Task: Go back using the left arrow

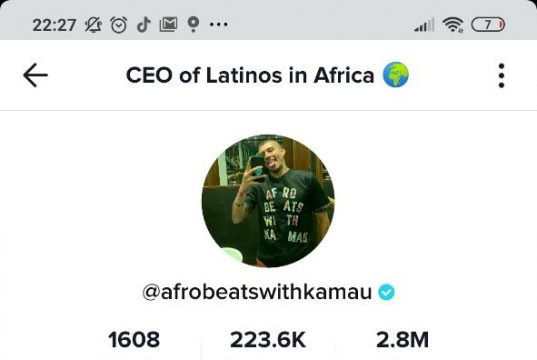Action: coord(35,75)
